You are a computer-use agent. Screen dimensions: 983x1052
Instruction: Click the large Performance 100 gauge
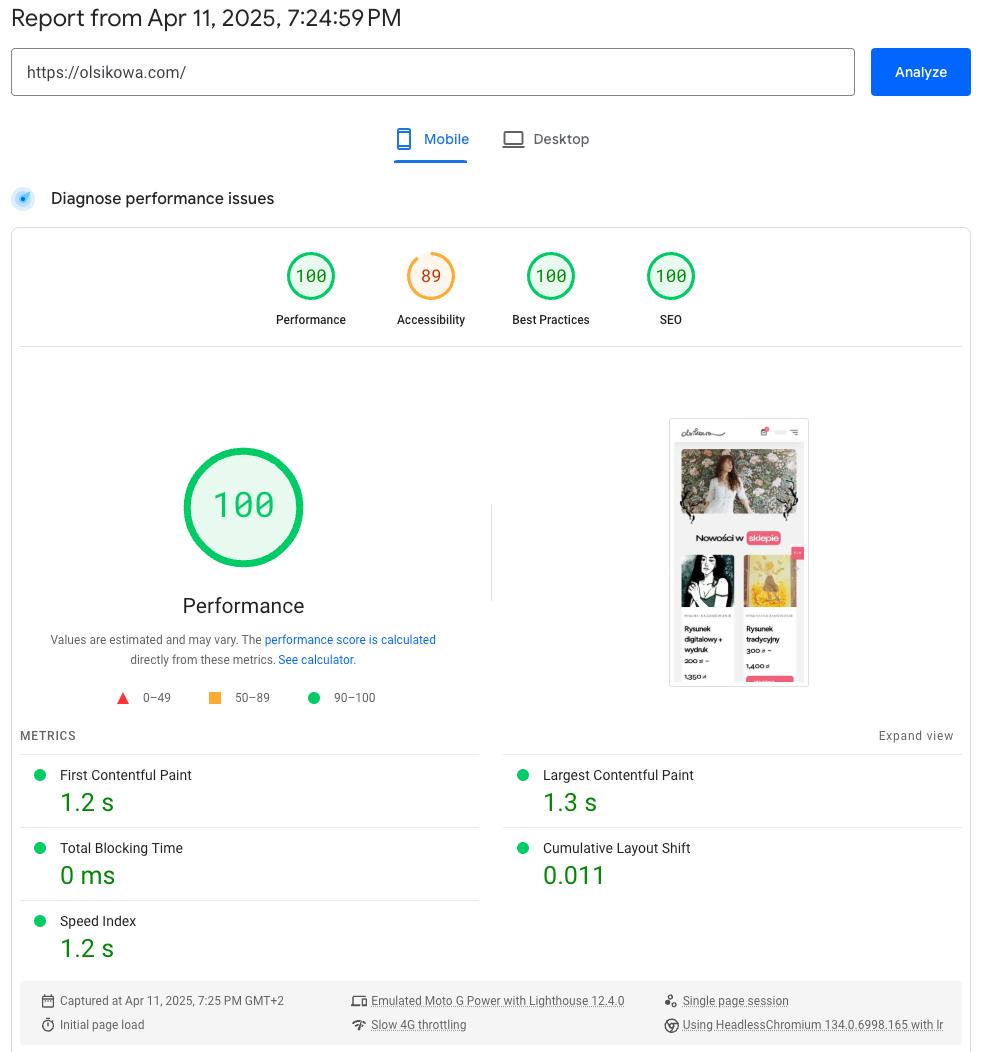coord(243,508)
